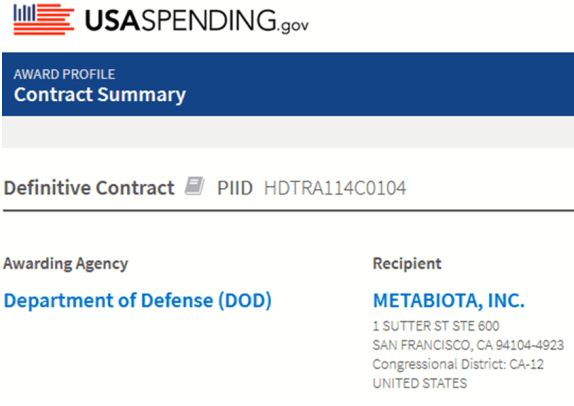Click the UNITED STATES country text
This screenshot has height=406, width=574.
pyautogui.click(x=420, y=383)
